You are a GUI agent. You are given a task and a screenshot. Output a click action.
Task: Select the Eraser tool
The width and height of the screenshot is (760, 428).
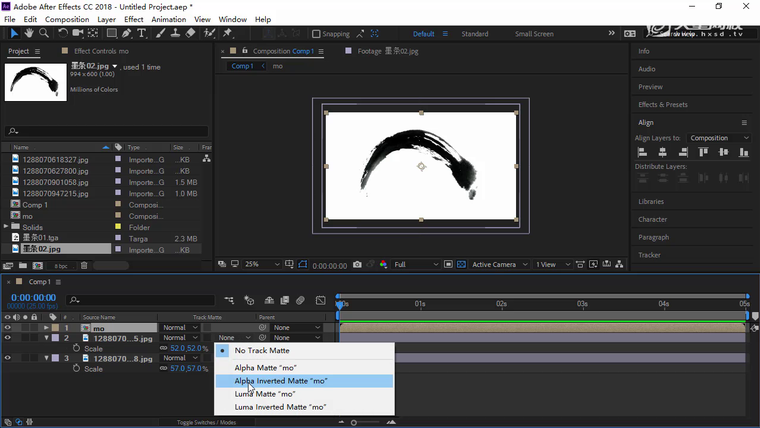pos(191,33)
